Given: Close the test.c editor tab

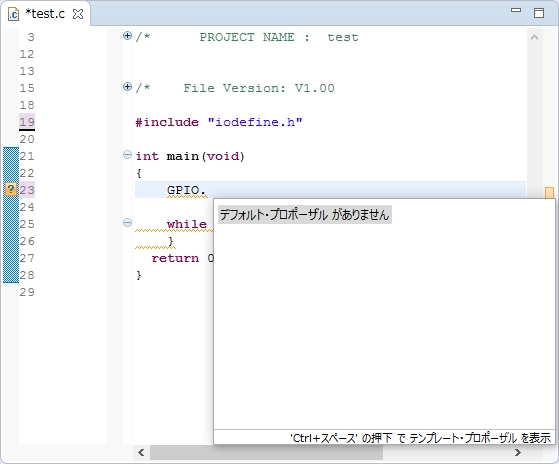Looking at the screenshot, I should [x=78, y=14].
